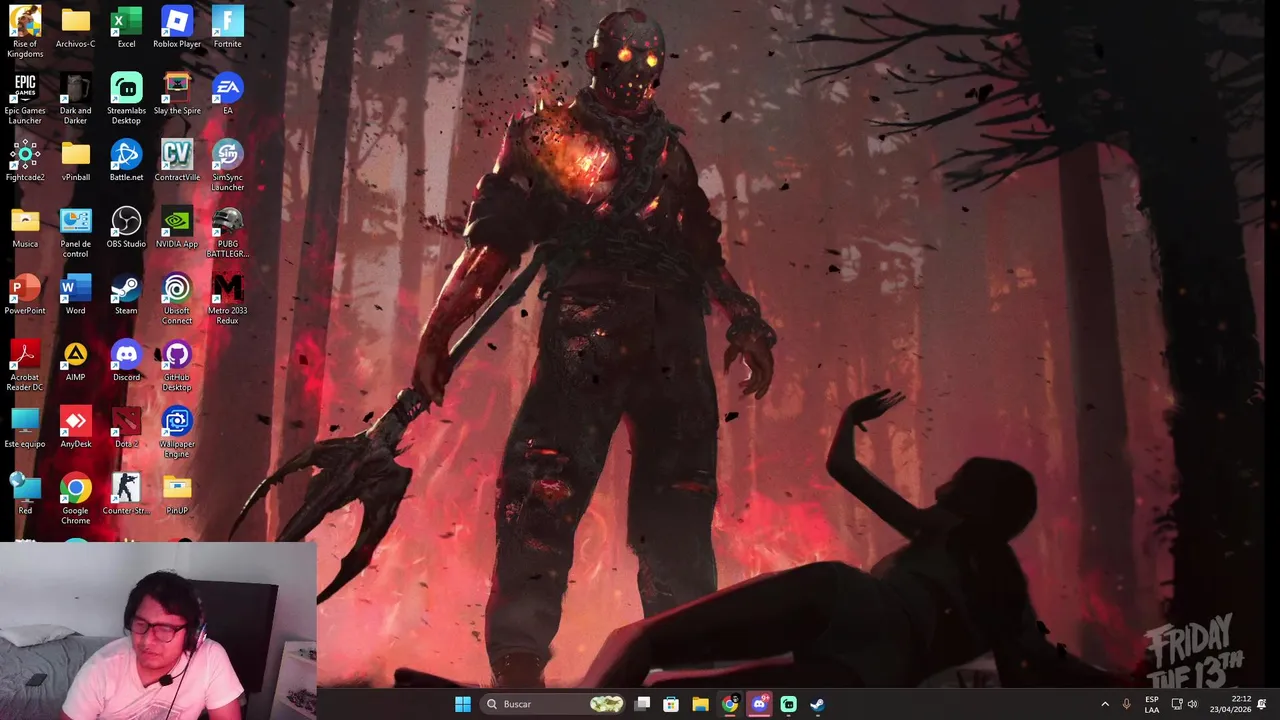1280x720 pixels.
Task: Open network settings from the tray
Action: (x=1177, y=704)
